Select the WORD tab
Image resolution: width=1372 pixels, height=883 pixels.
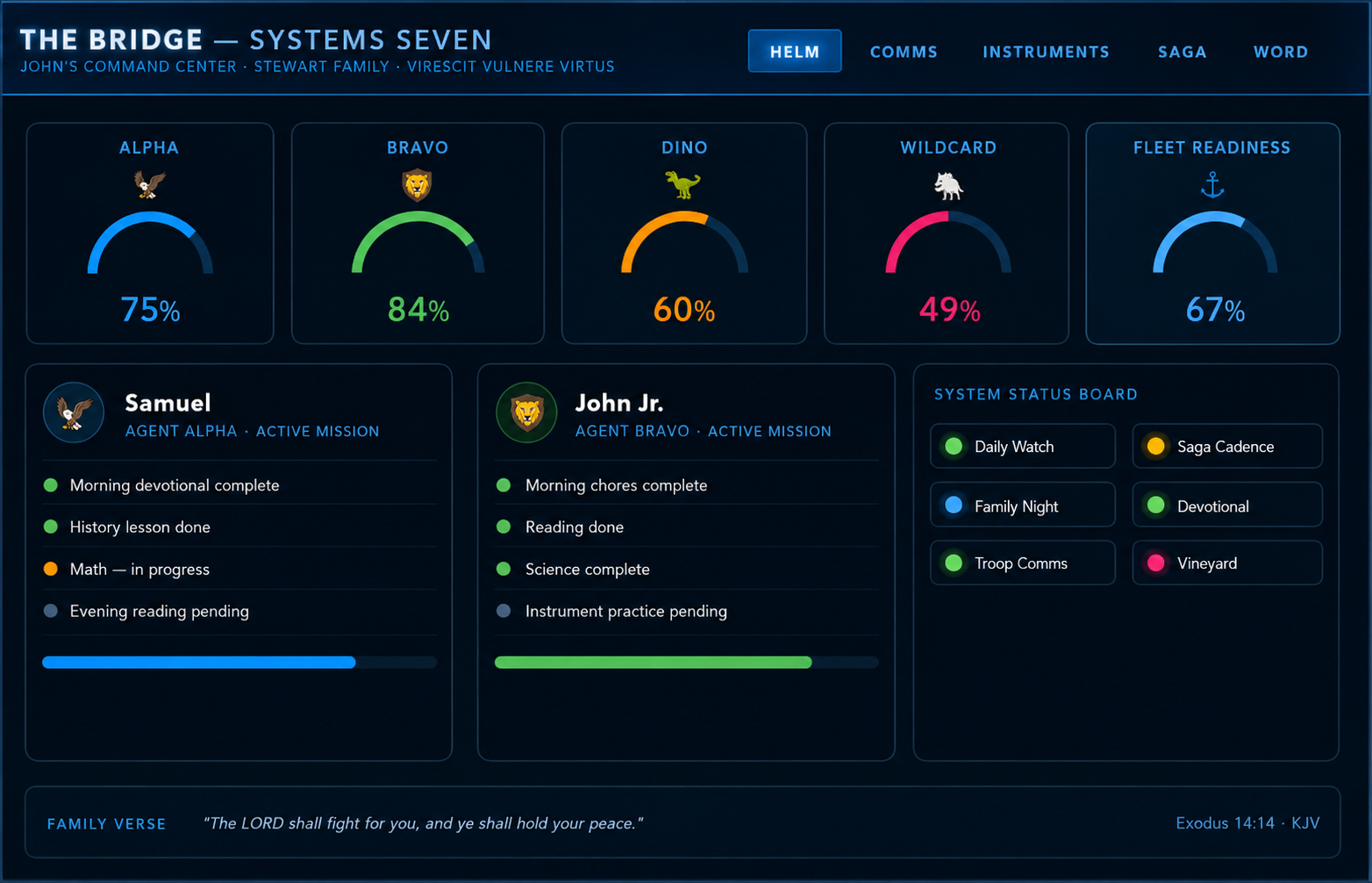(x=1281, y=52)
